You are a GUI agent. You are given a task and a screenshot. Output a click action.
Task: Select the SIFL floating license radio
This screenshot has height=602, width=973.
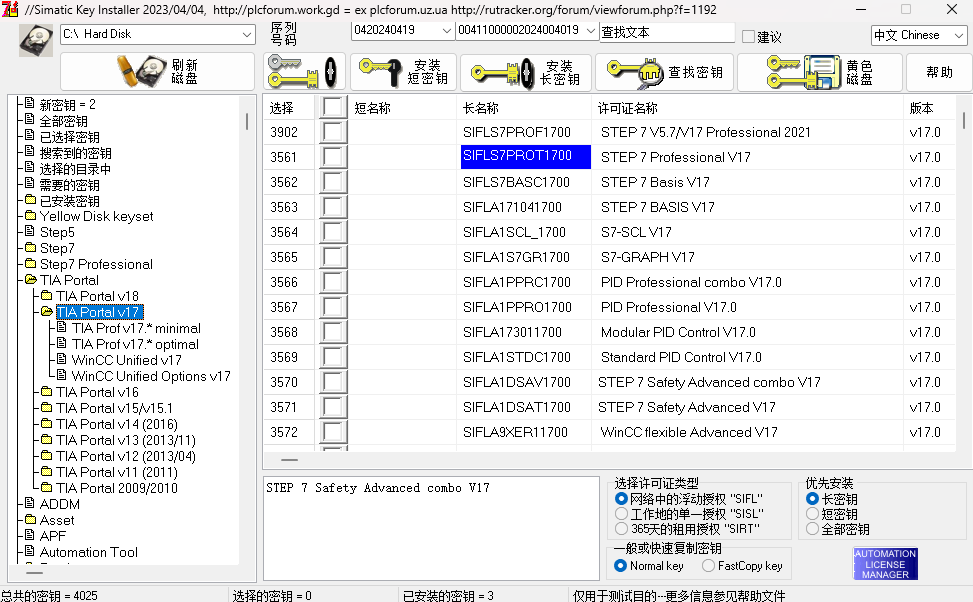tap(621, 498)
